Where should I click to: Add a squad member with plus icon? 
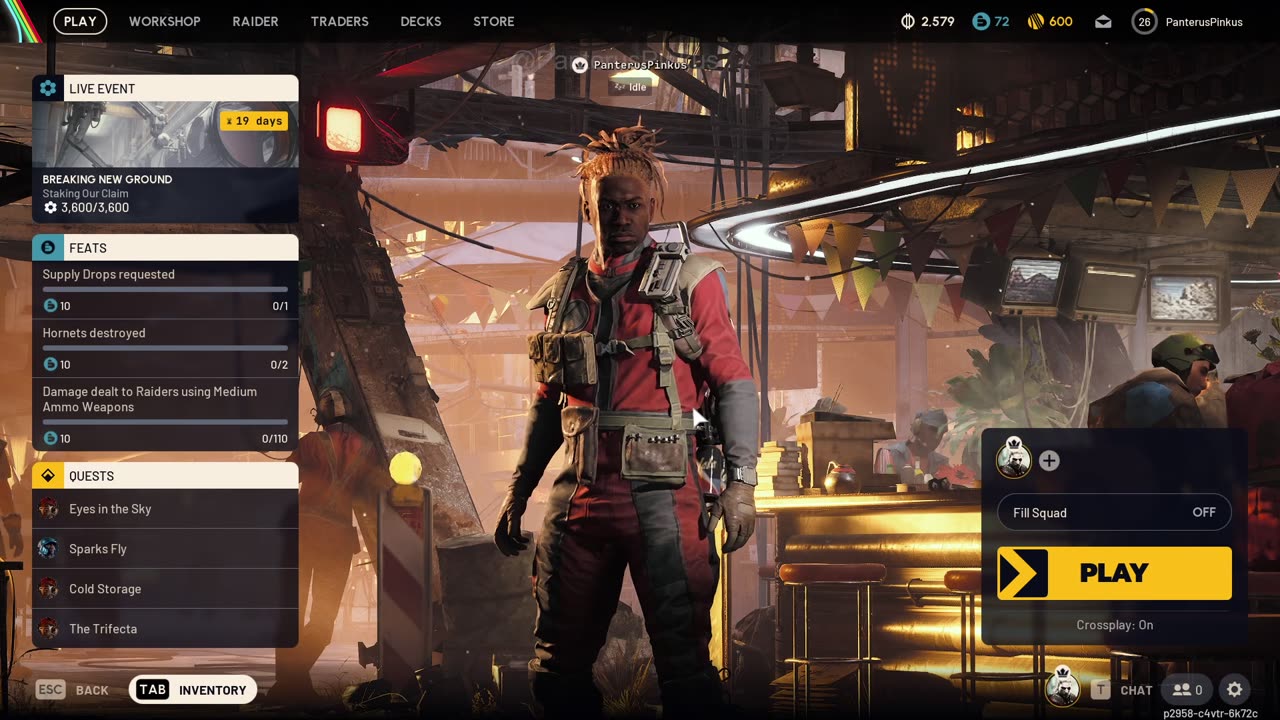click(x=1049, y=461)
